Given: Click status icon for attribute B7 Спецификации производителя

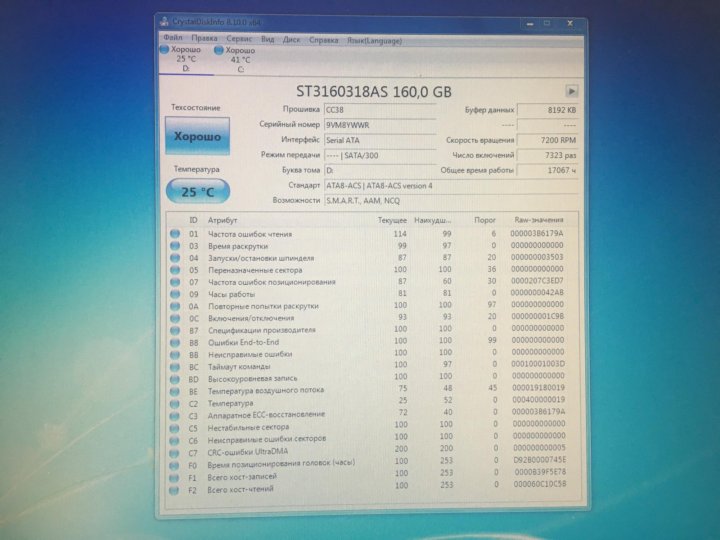Looking at the screenshot, I should coord(175,330).
